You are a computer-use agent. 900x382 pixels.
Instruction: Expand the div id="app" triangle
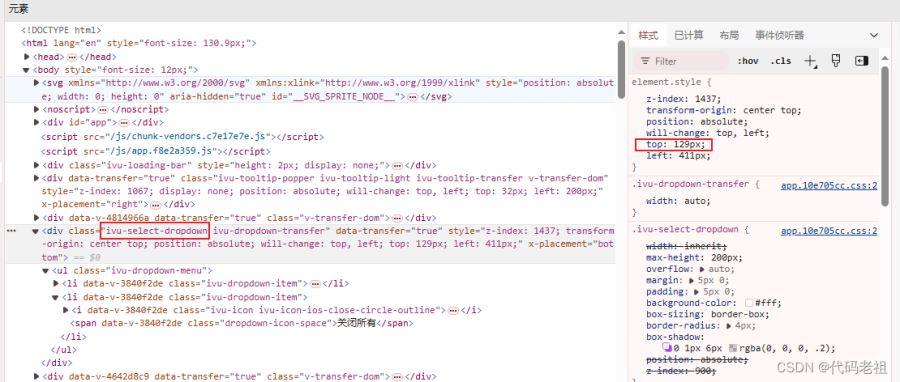(37, 123)
